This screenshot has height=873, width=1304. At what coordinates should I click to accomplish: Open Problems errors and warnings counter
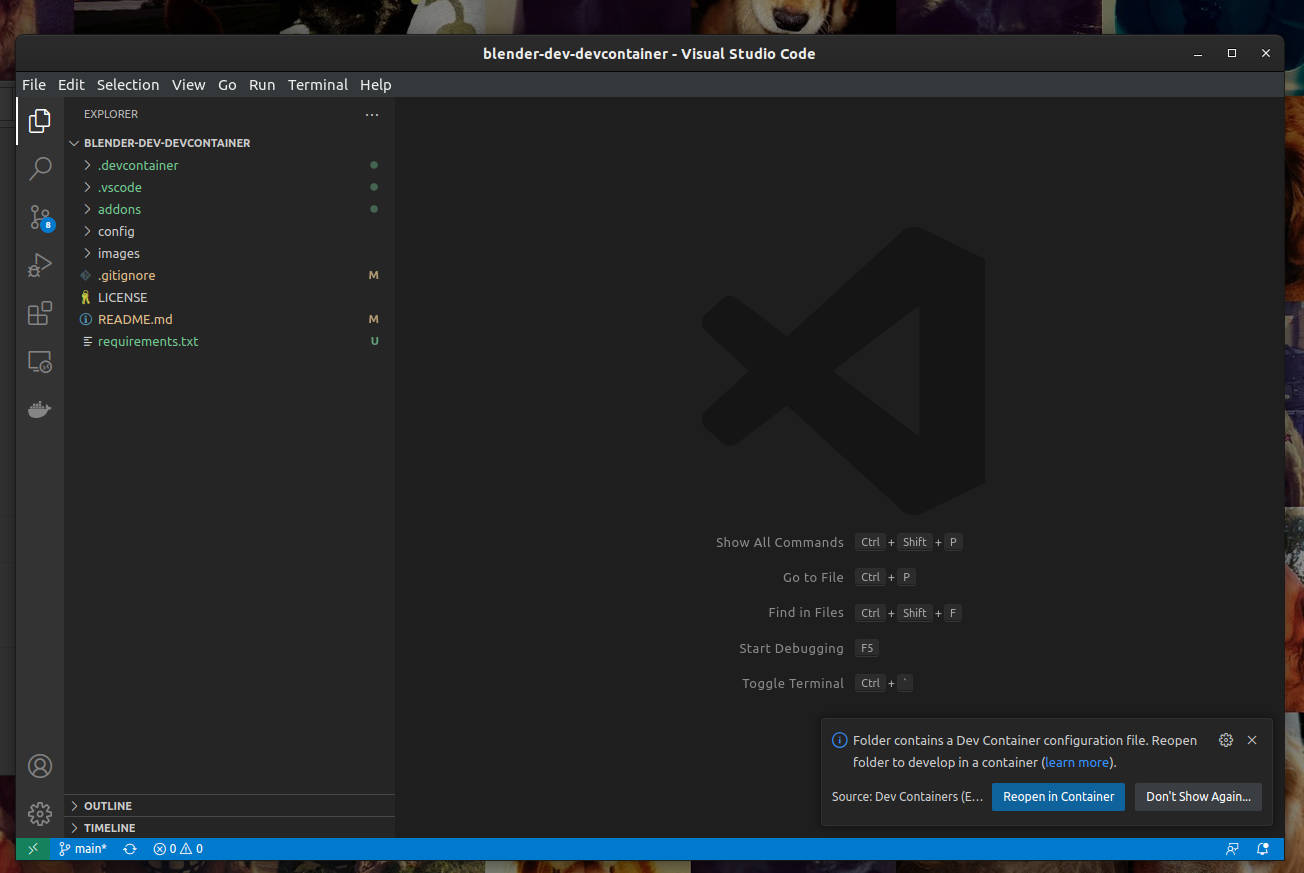pyautogui.click(x=178, y=849)
